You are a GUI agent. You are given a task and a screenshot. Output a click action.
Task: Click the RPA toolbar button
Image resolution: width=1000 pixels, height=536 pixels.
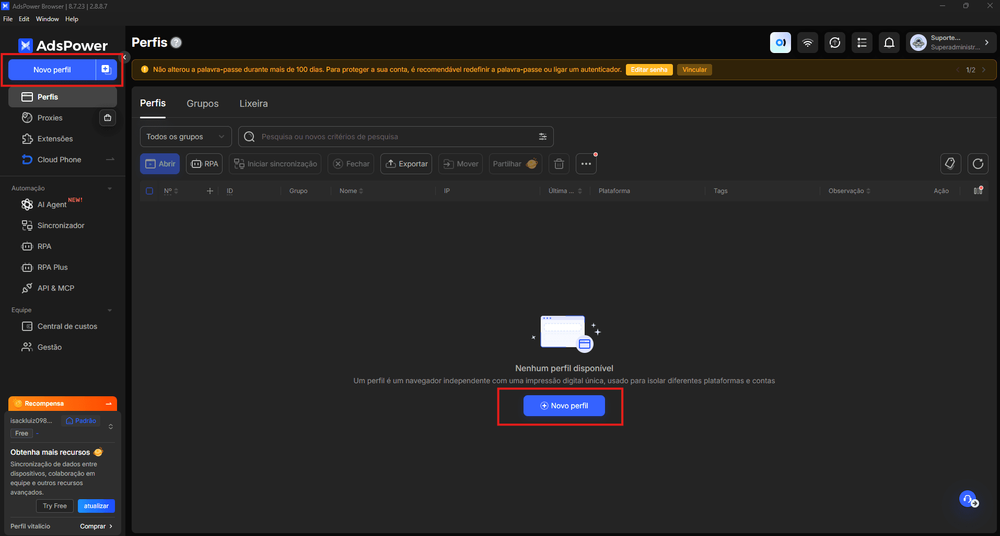click(204, 164)
